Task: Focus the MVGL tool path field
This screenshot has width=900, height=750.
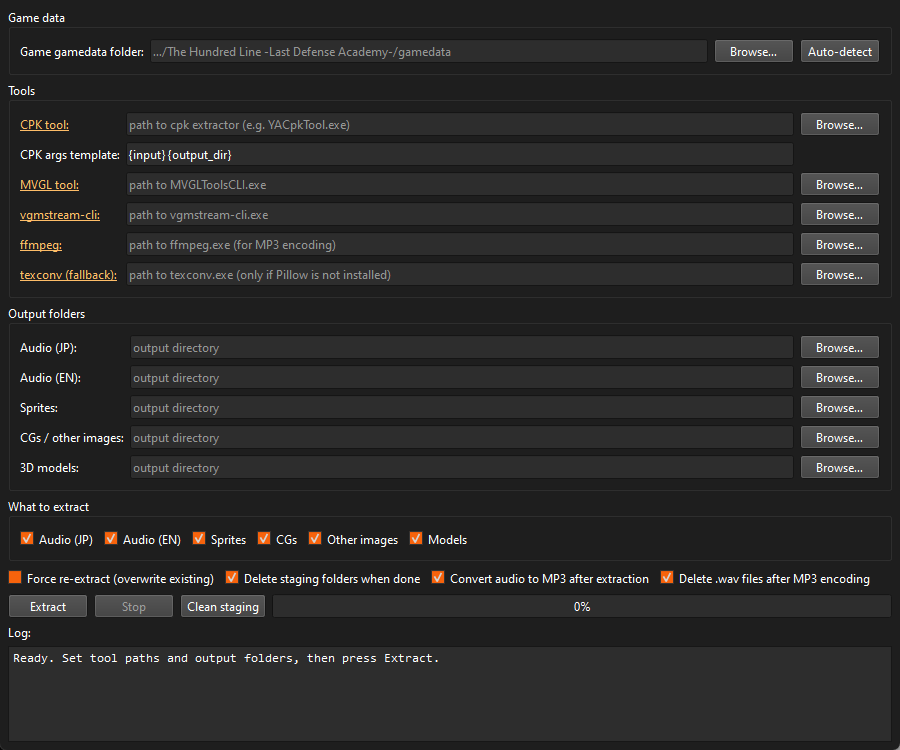Action: pyautogui.click(x=459, y=185)
